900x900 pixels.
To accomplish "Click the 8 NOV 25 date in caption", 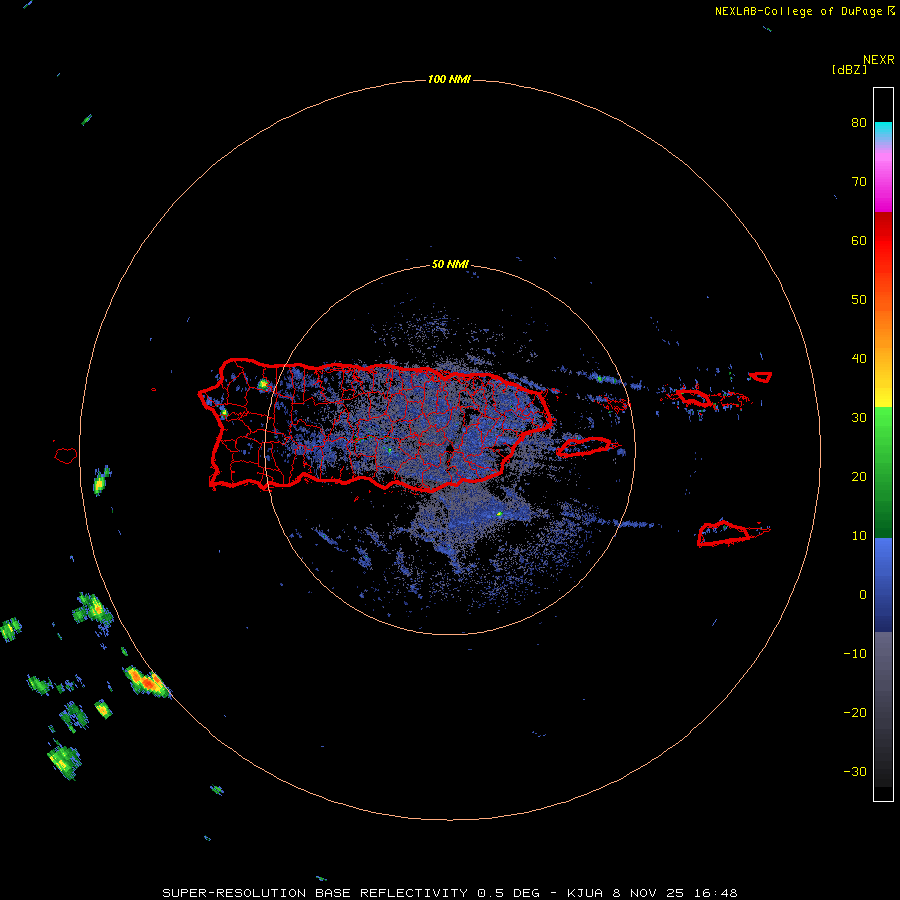I will click(x=649, y=893).
